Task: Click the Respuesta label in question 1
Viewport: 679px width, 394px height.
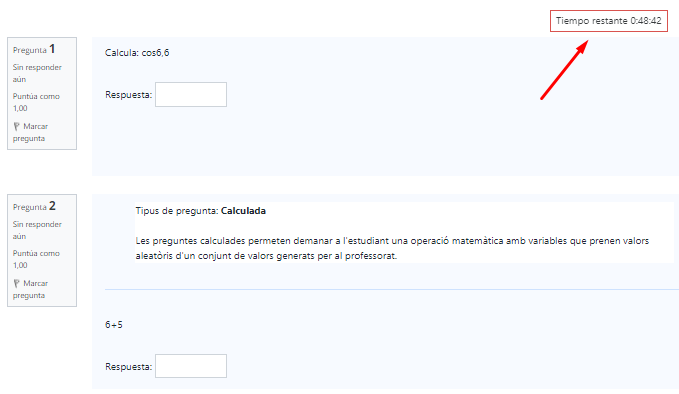Action: tap(129, 95)
